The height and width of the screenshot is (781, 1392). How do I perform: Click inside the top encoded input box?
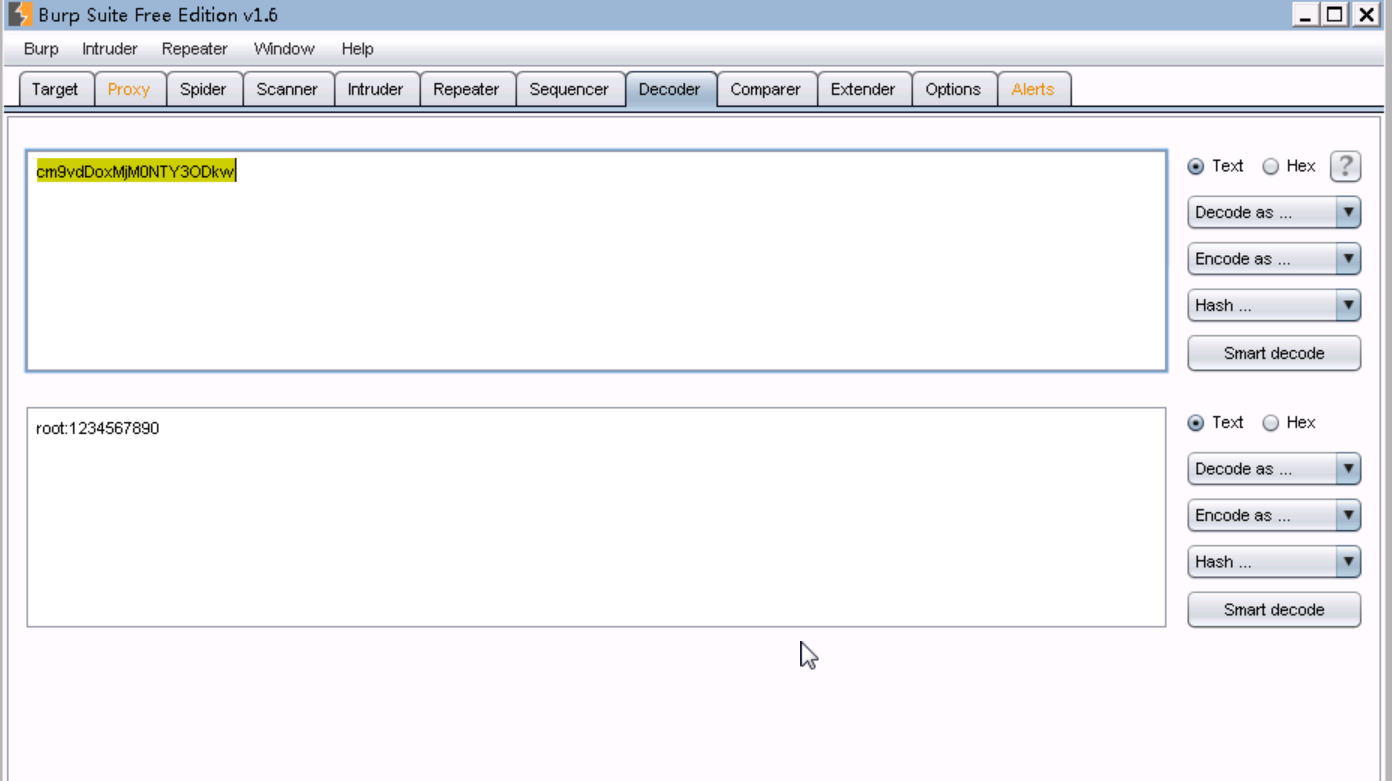596,261
